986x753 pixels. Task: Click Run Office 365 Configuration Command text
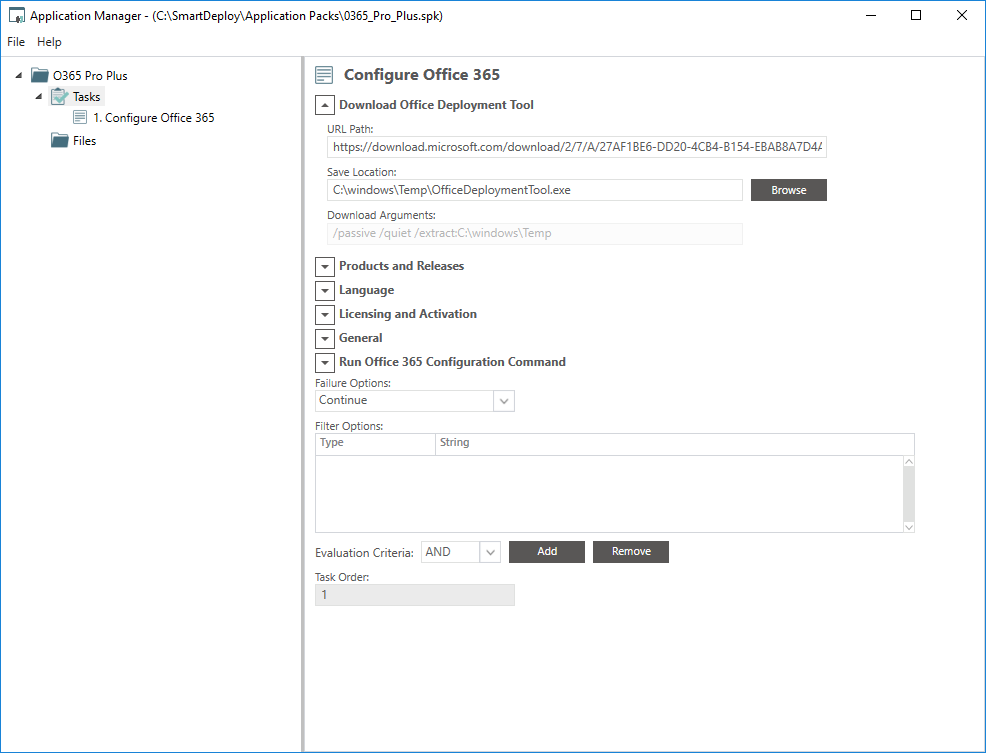tap(452, 362)
